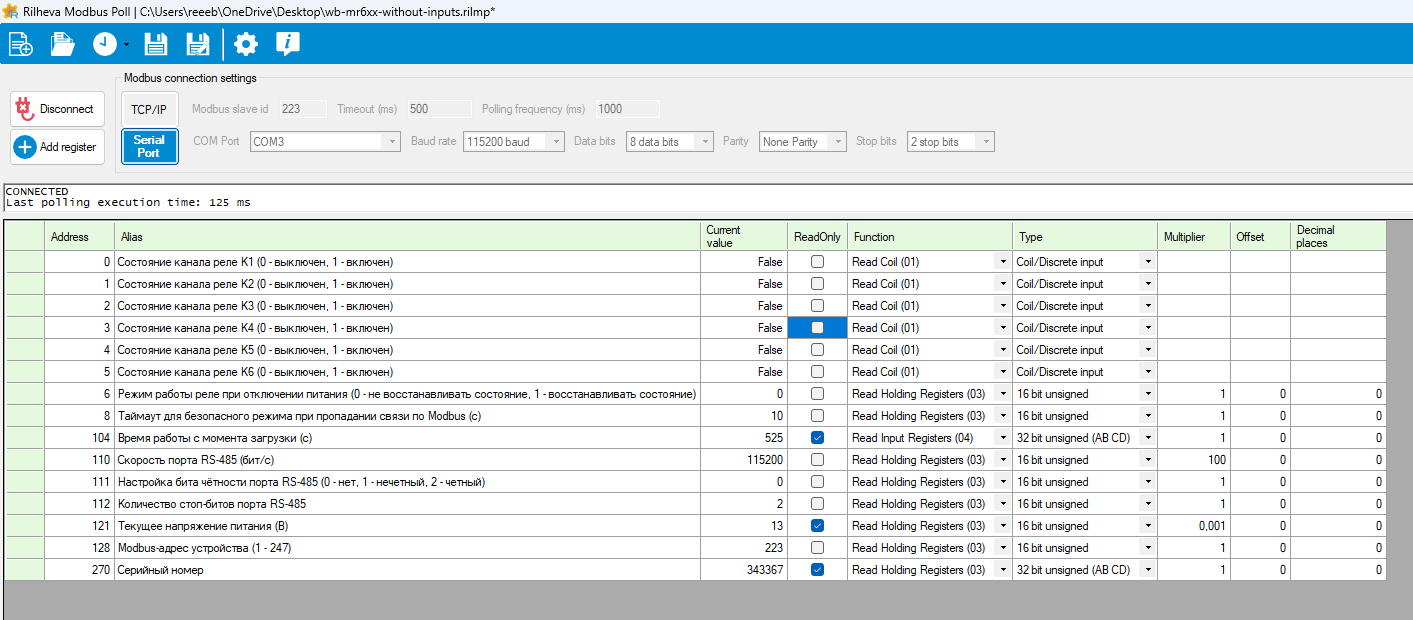The height and width of the screenshot is (620, 1413).
Task: Open a project with the folder icon
Action: pos(63,44)
